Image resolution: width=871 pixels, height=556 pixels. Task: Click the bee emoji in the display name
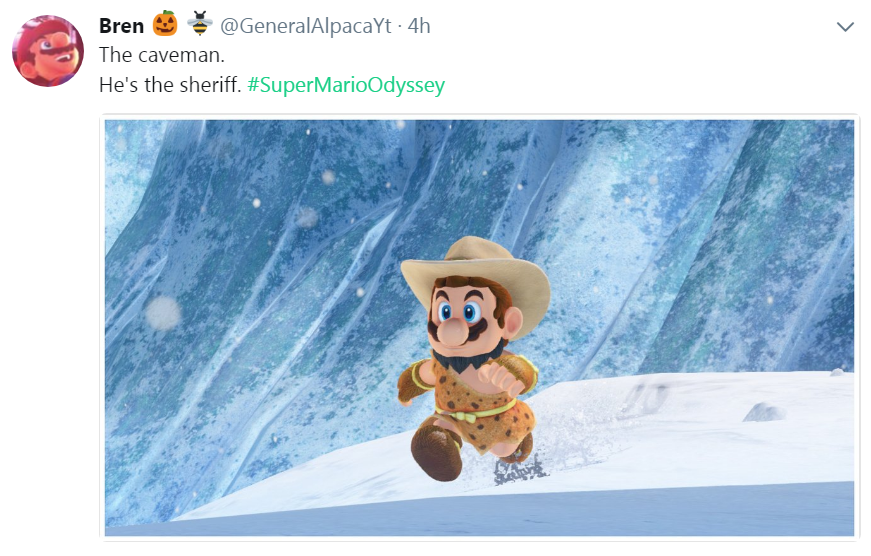[x=199, y=24]
